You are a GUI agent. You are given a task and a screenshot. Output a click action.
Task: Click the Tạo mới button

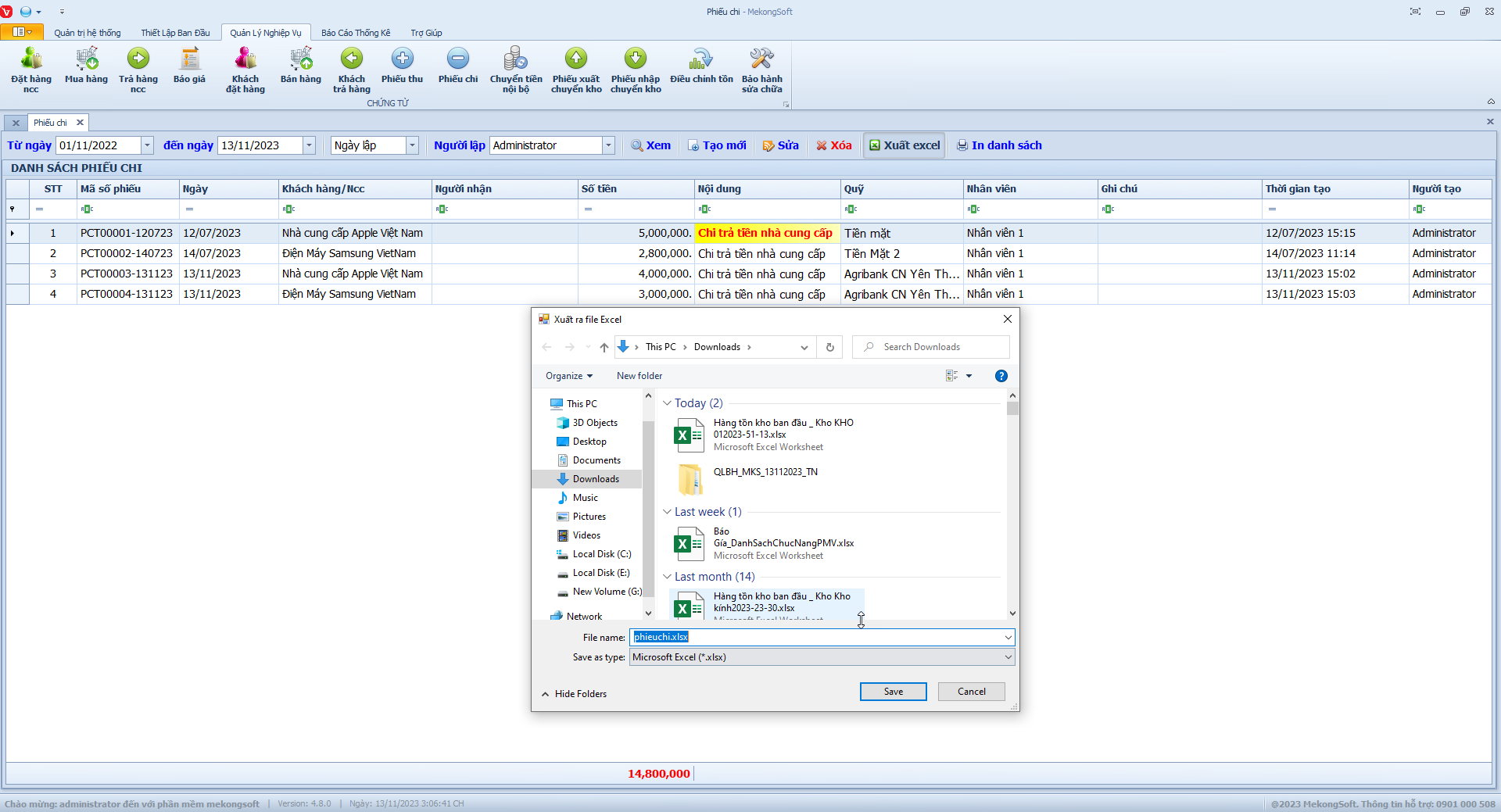coord(717,145)
